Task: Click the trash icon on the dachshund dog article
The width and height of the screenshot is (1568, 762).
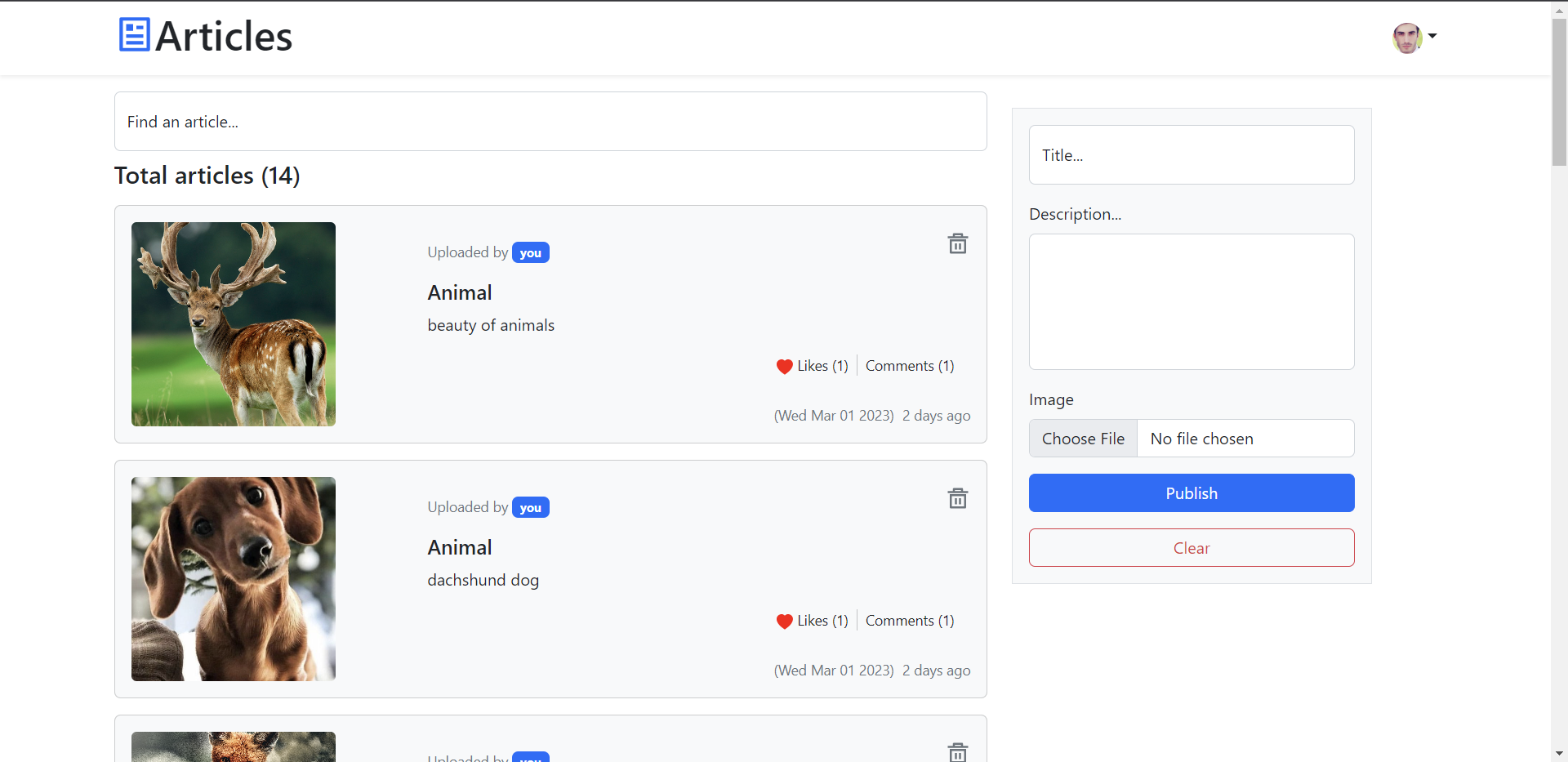Action: [x=957, y=497]
